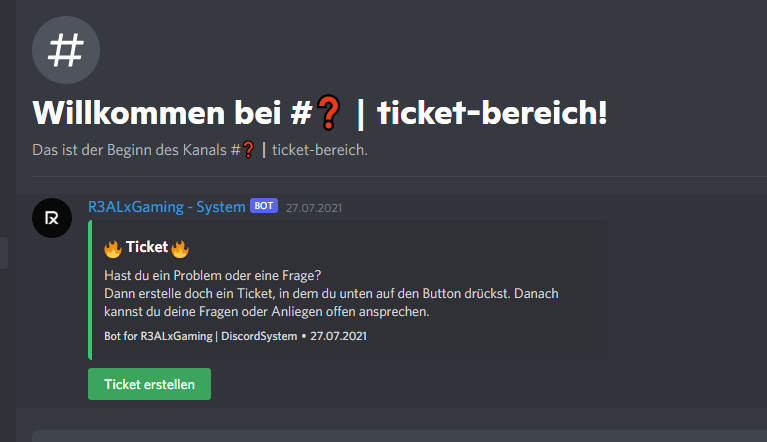The height and width of the screenshot is (442, 767).
Task: Click the small question mark emoji in subtitle
Action: tap(249, 150)
